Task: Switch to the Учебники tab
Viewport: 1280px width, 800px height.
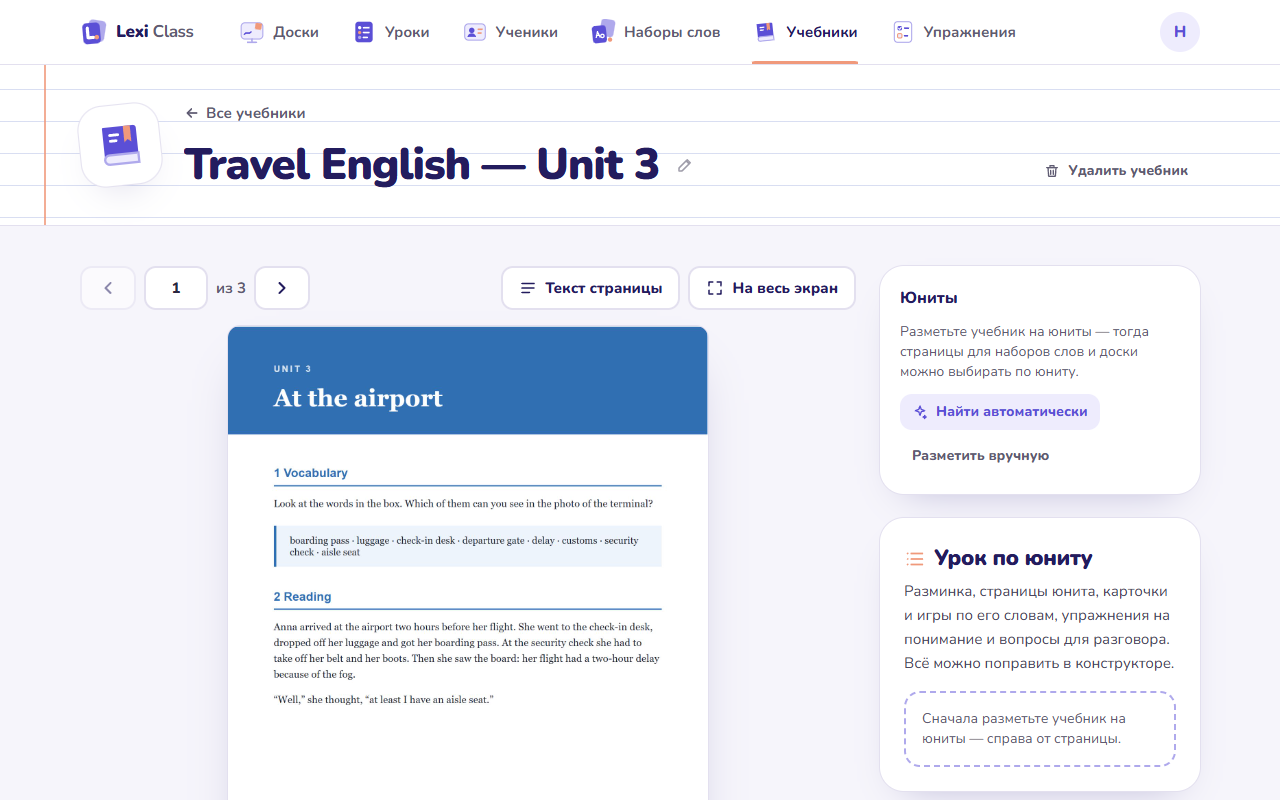Action: pyautogui.click(x=805, y=32)
